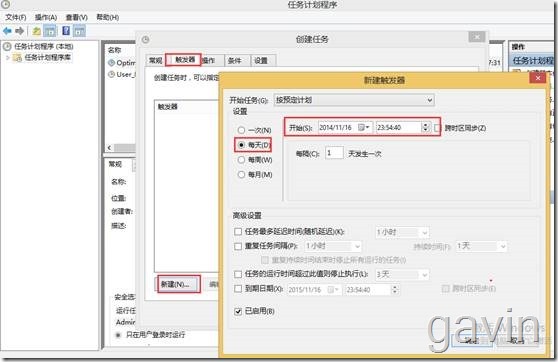The width and height of the screenshot is (558, 362).
Task: Select 任务计划程序 (本地) tree root
Action: (x=43, y=46)
